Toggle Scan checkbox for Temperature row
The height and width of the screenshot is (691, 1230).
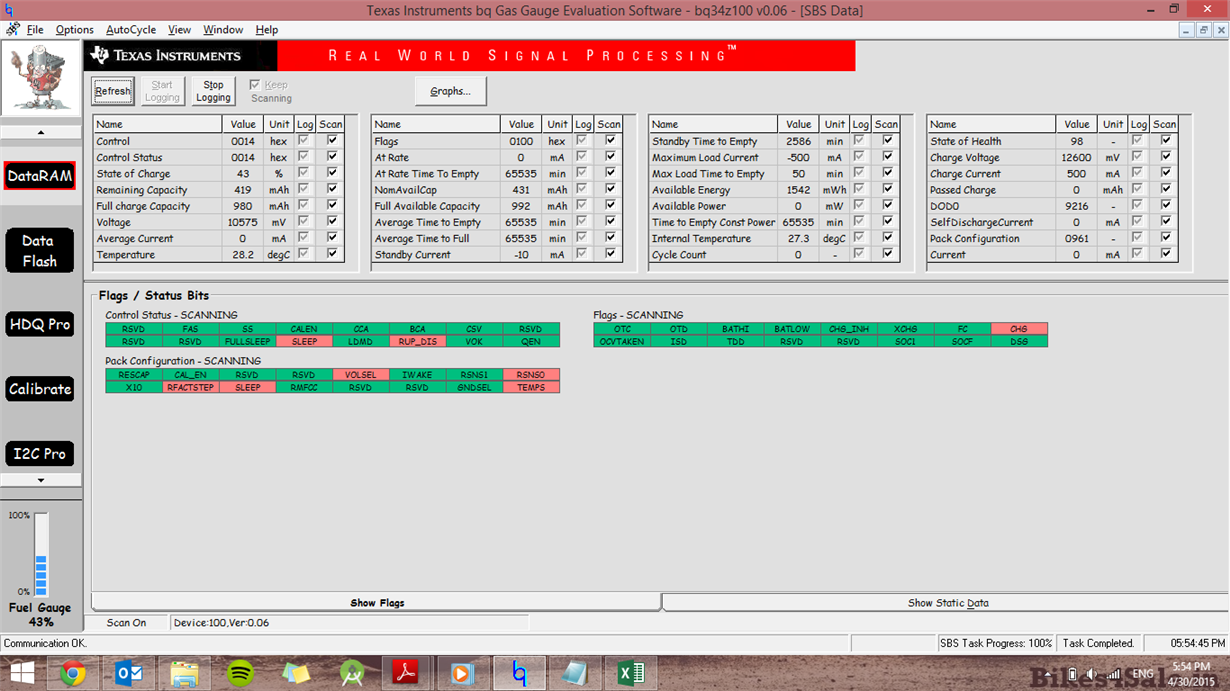point(332,254)
